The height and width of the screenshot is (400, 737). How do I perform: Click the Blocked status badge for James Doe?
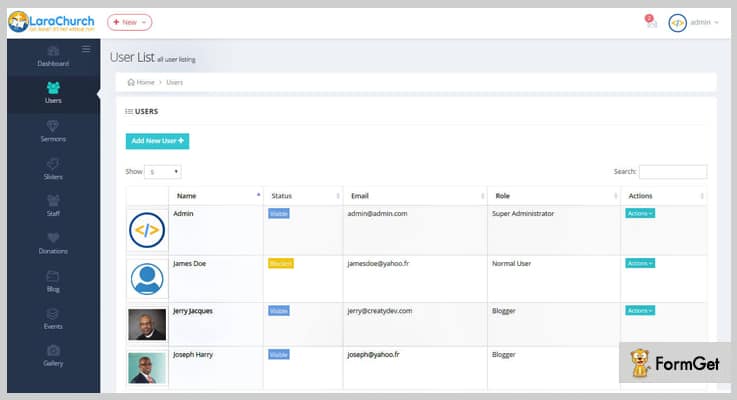click(281, 264)
